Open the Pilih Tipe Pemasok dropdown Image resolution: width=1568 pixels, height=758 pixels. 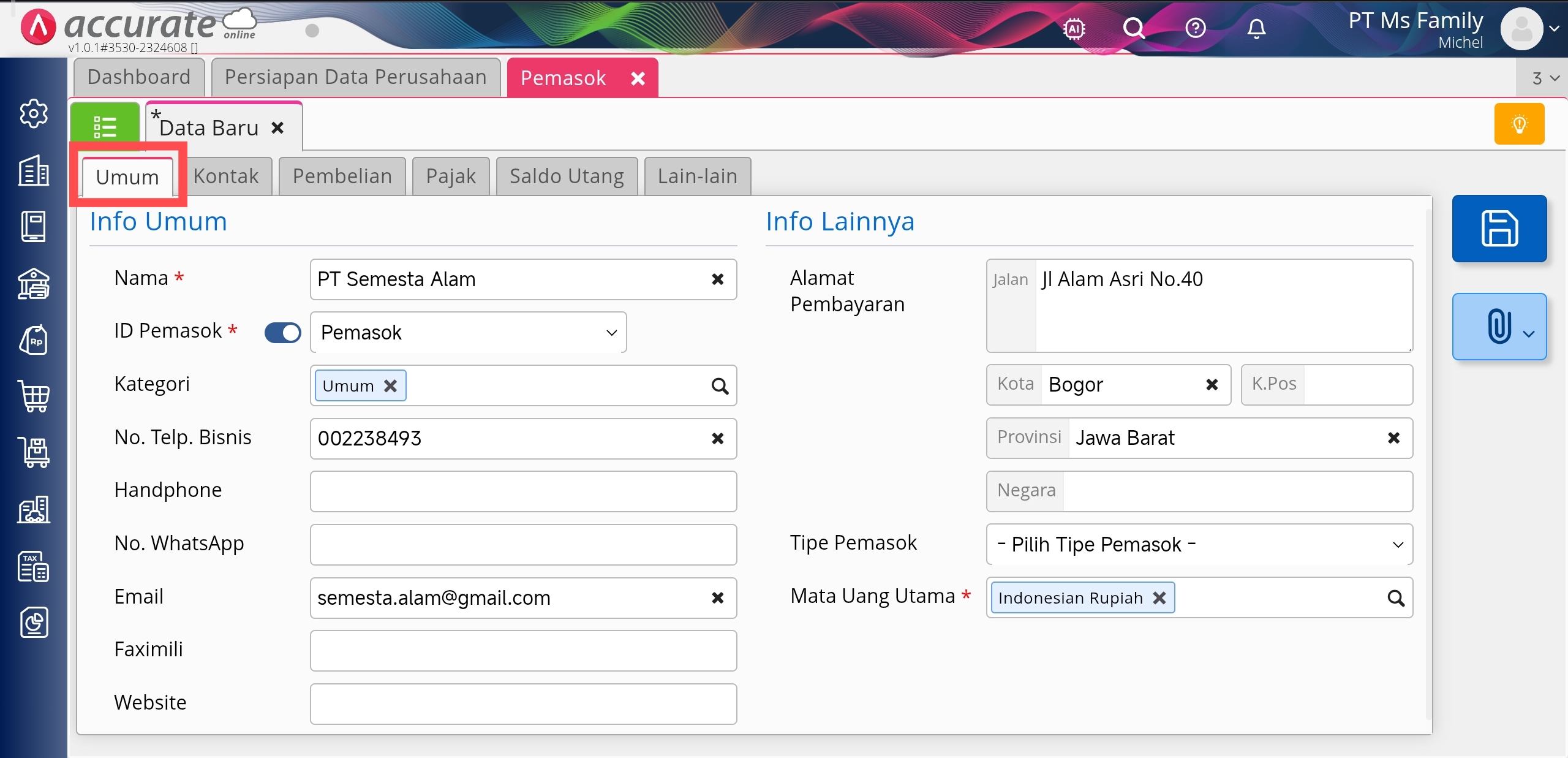tap(1199, 544)
